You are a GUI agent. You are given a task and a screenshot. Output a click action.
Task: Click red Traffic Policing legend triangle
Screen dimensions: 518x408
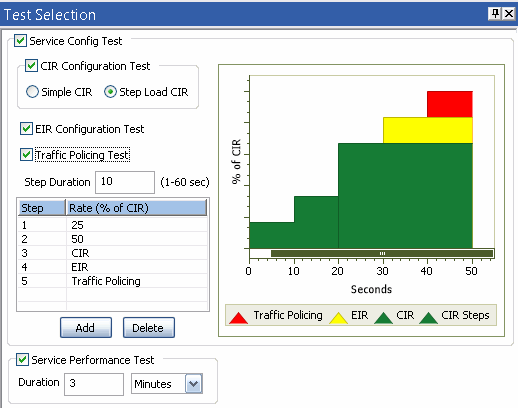238,318
